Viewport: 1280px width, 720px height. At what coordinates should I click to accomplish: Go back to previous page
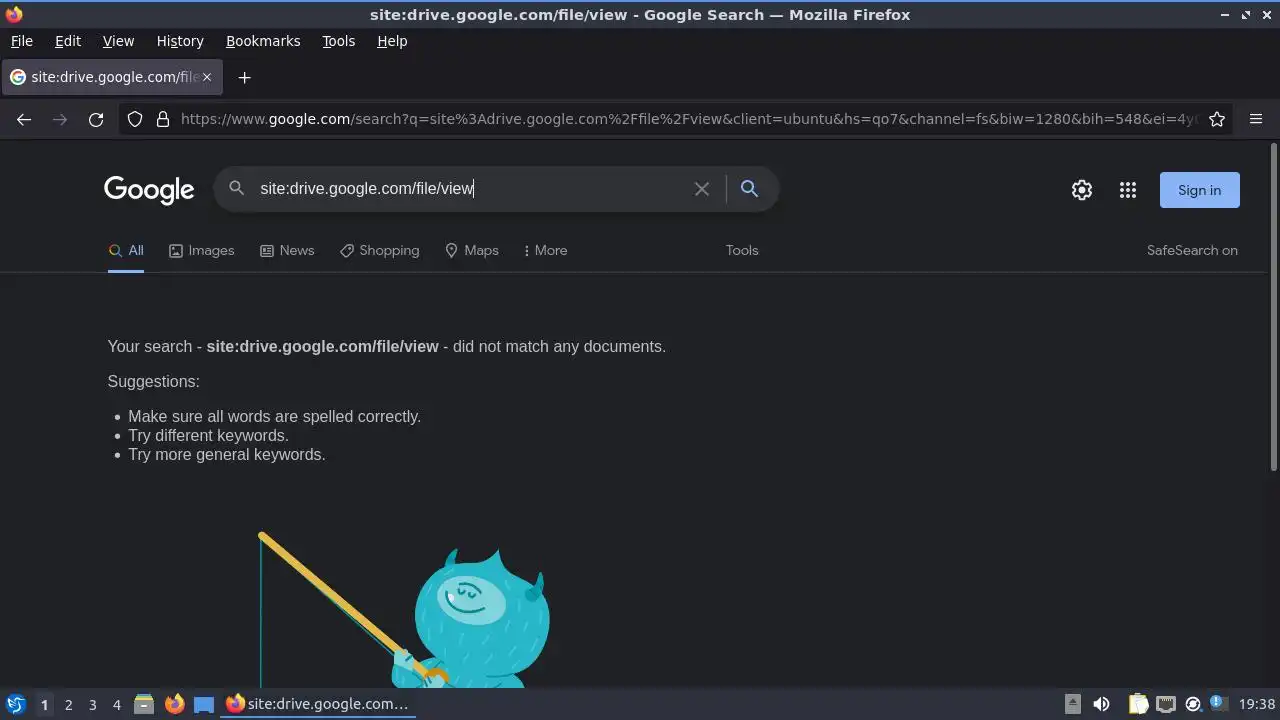point(24,119)
